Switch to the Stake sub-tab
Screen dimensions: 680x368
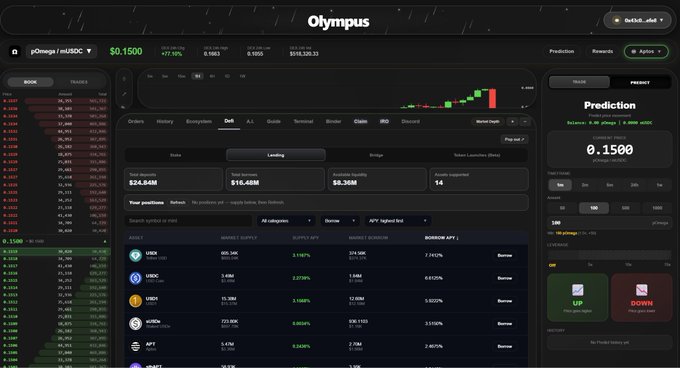[x=176, y=155]
